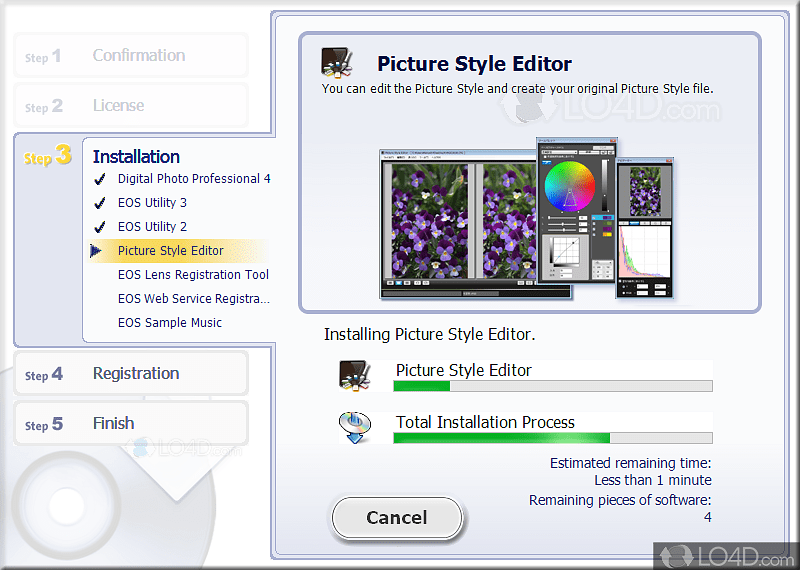Select Step 1 Confirmation

pyautogui.click(x=131, y=55)
